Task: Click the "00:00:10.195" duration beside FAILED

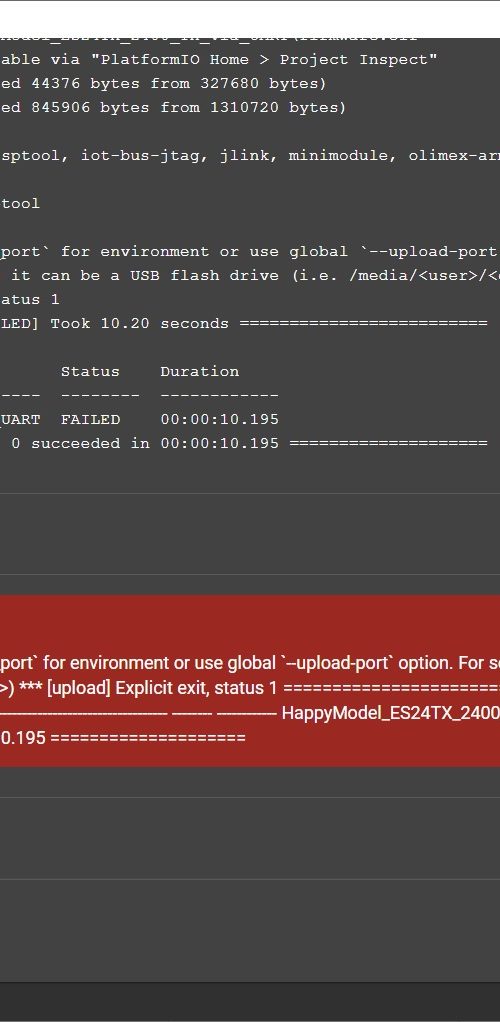Action: 220,419
